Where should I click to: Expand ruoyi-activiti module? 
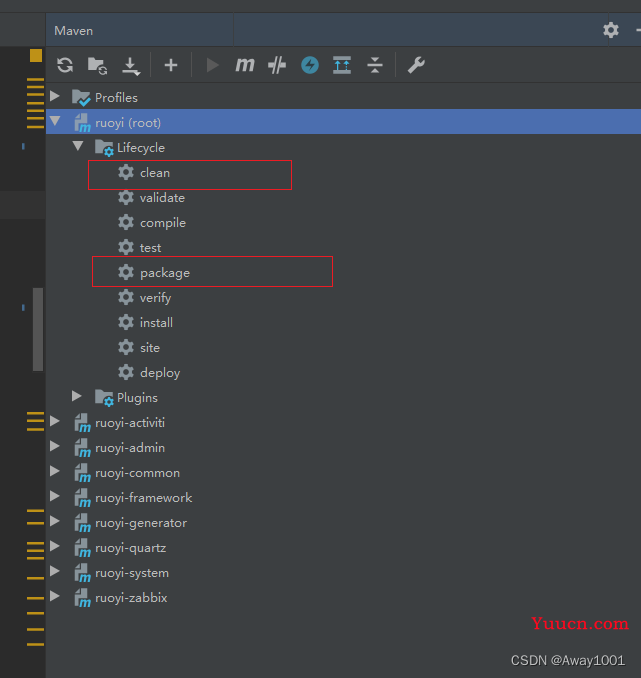(54, 421)
